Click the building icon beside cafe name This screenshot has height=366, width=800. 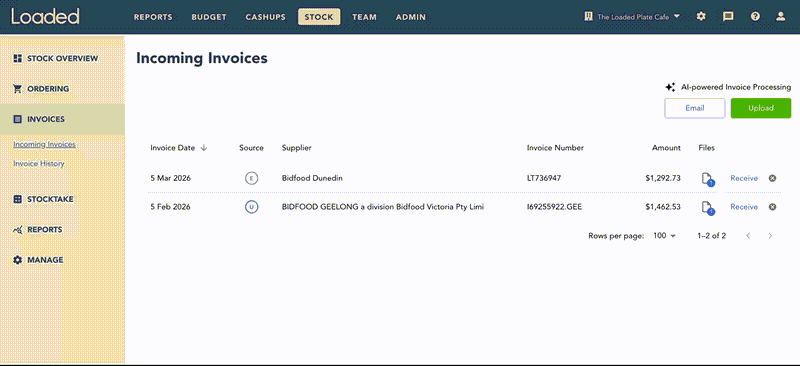click(x=588, y=16)
